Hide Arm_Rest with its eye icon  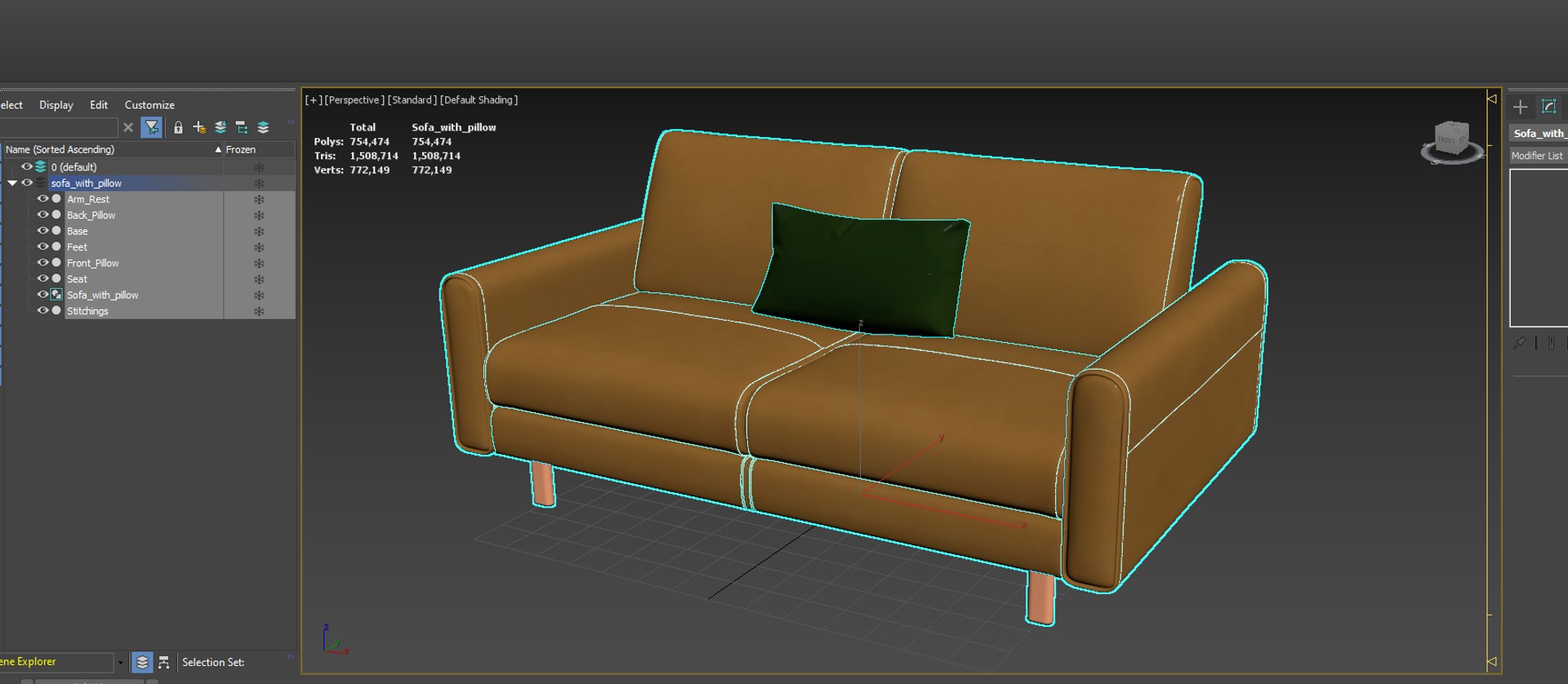(42, 198)
